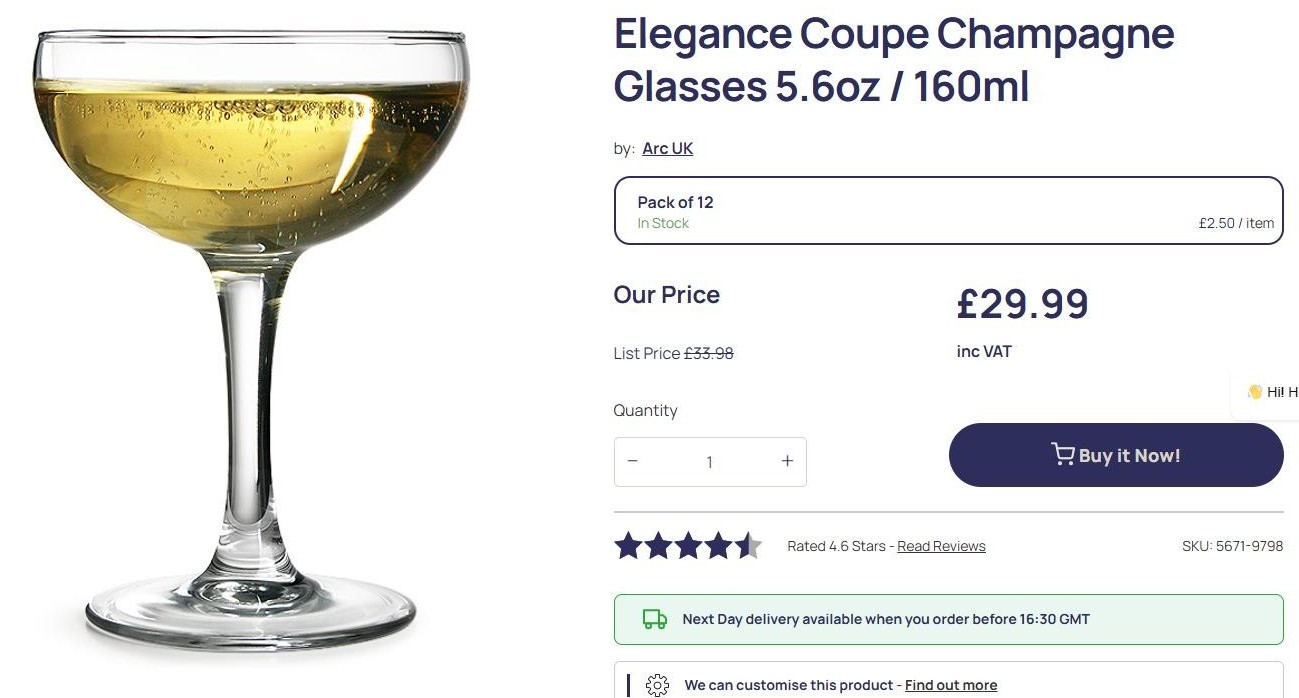Viewport: 1299px width, 698px height.
Task: Click the customise gear icon
Action: (657, 685)
